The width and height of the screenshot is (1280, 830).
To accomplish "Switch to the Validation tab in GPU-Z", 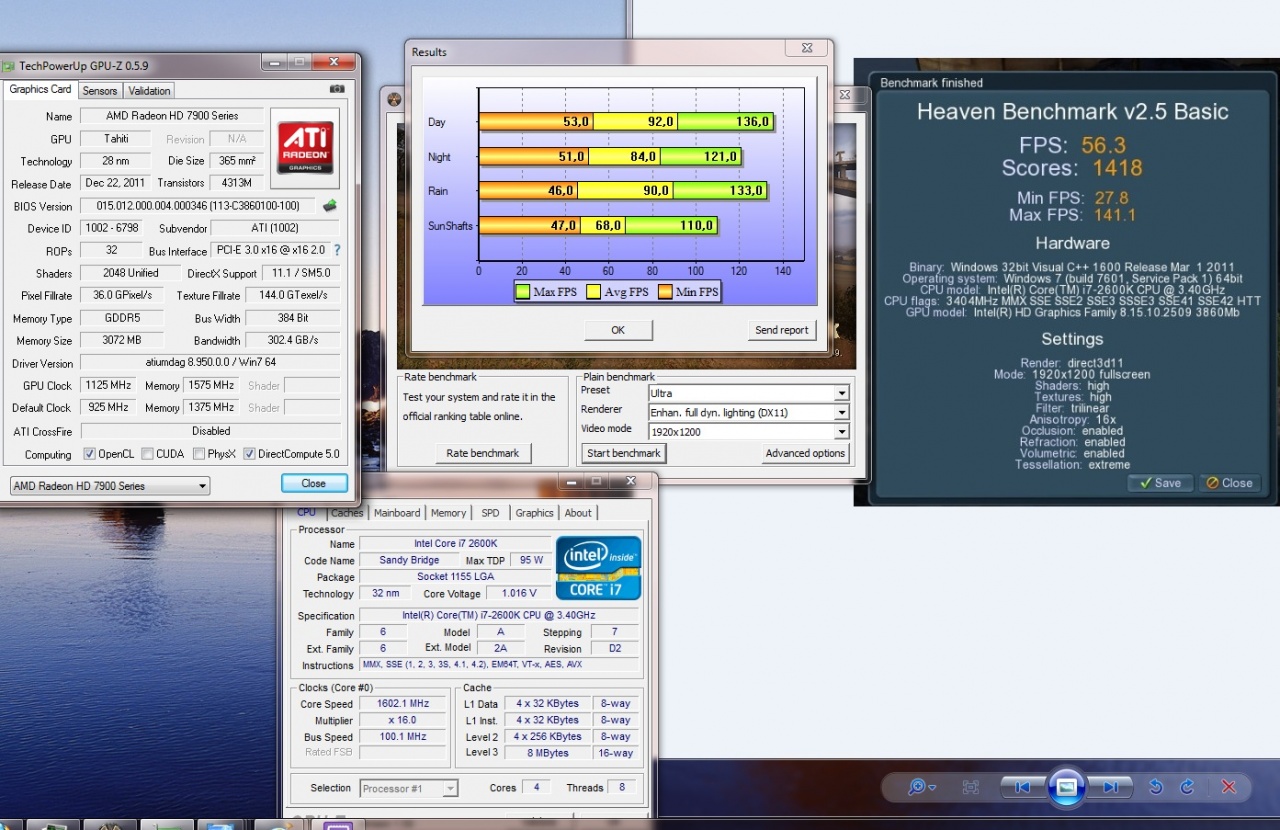I will [x=151, y=90].
